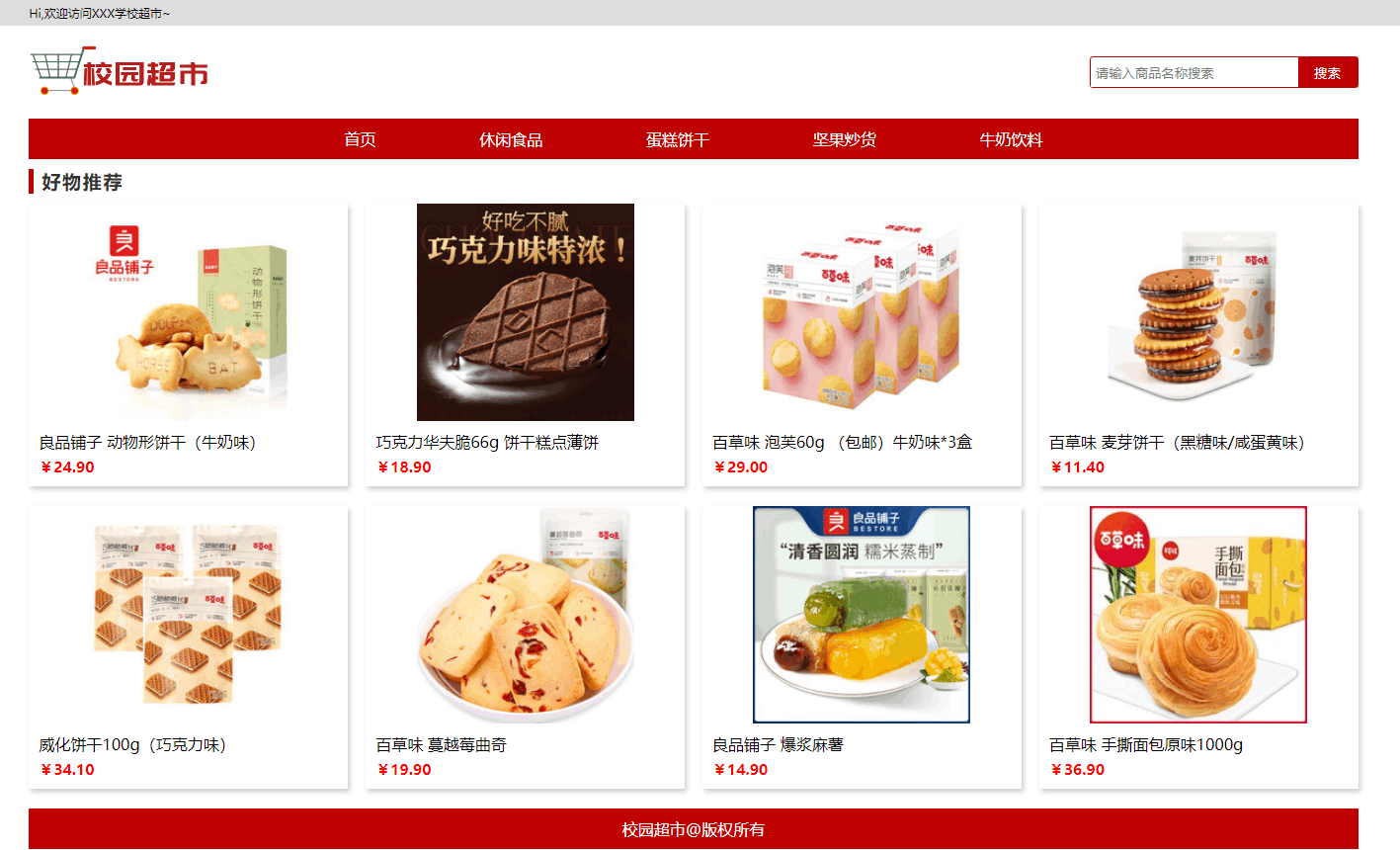Click the 百草味 手撕面包原味1000g title
1400x850 pixels.
1146,744
